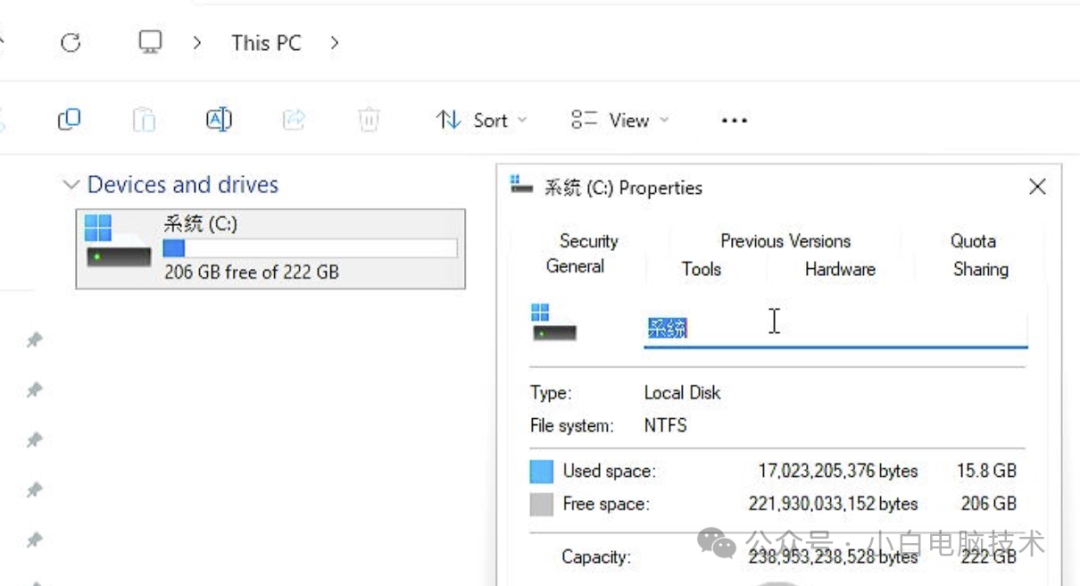Open the See more ellipsis menu
This screenshot has width=1080, height=586.
(734, 121)
